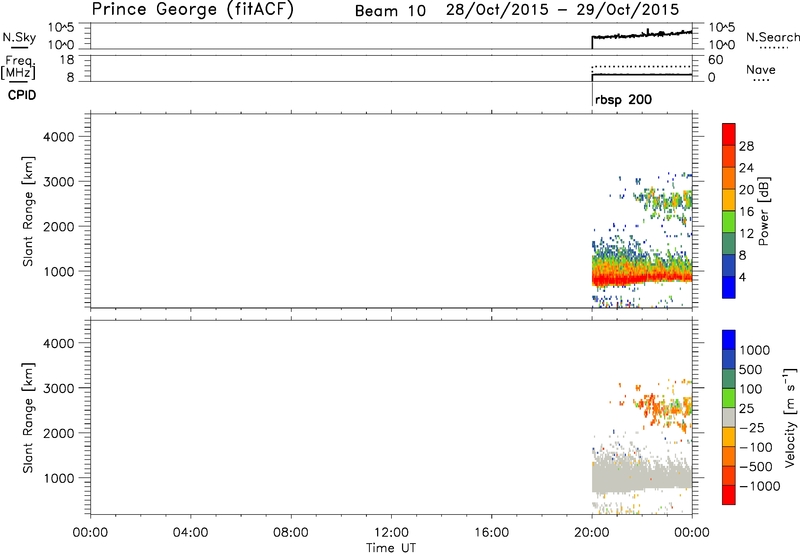Click the blue segment of the power colorbar

click(729, 287)
